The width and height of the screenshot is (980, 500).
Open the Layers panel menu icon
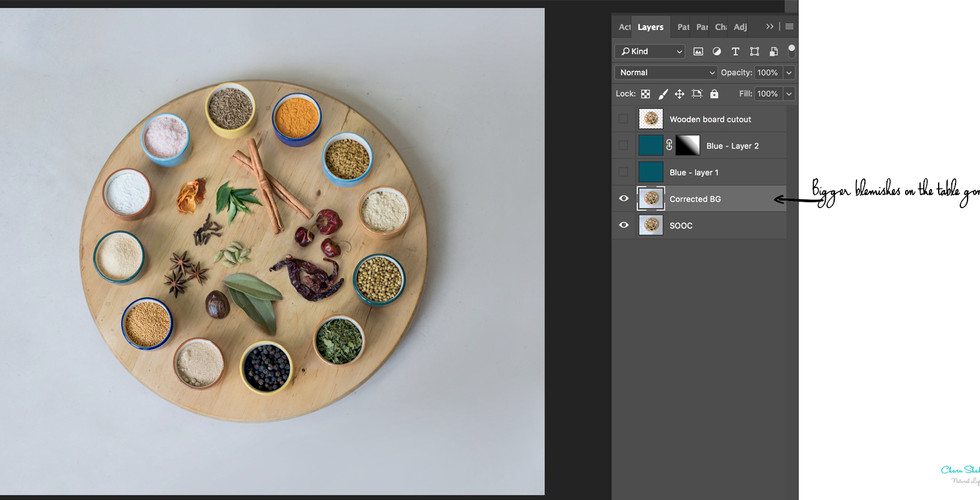tap(789, 27)
